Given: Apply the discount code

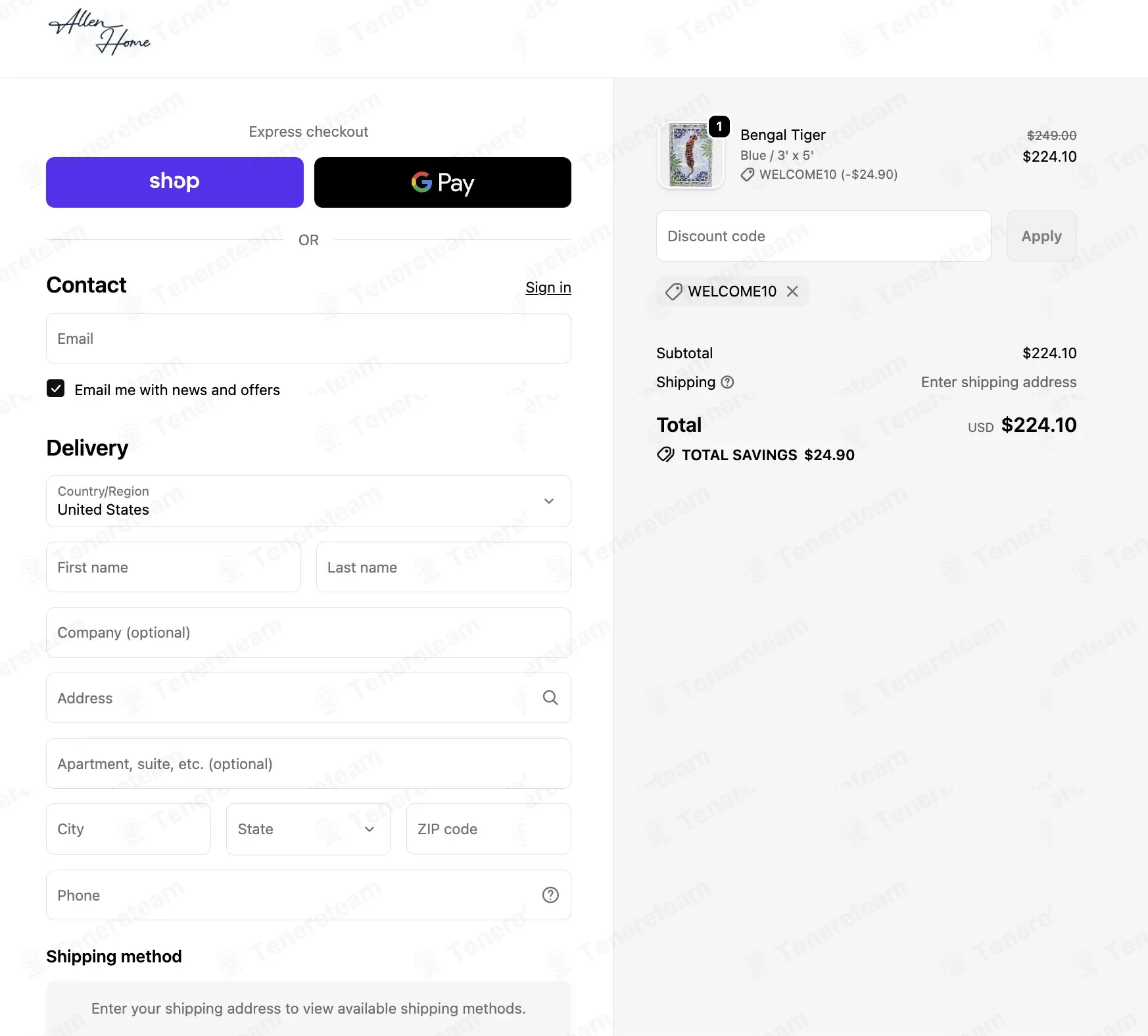Looking at the screenshot, I should point(1041,236).
